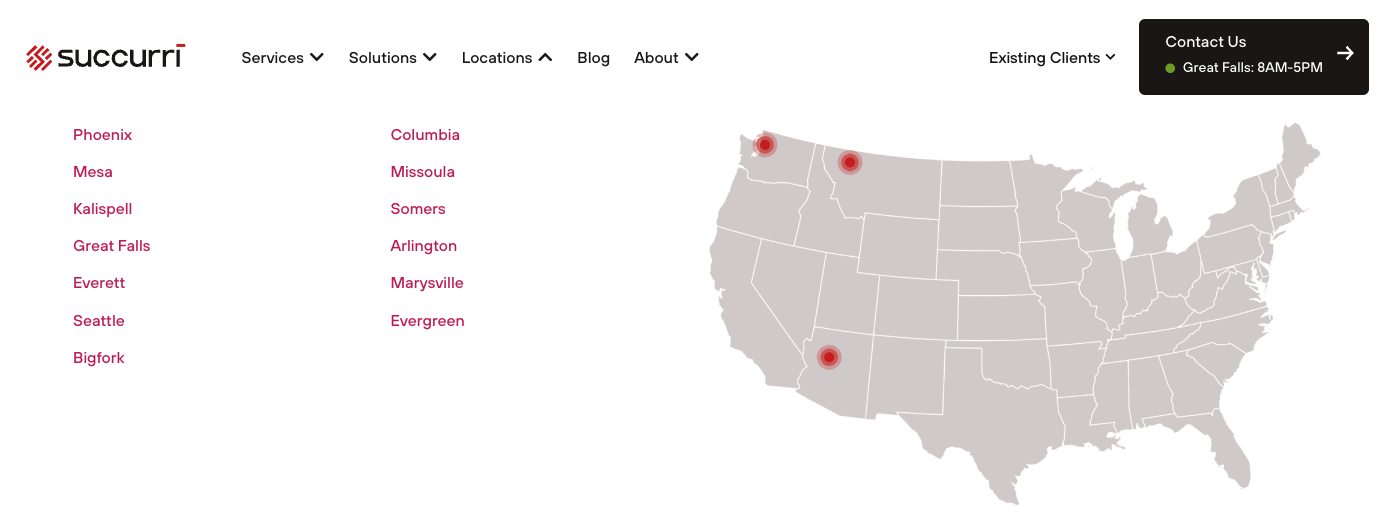Open the Marysville location link
The height and width of the screenshot is (522, 1398).
pos(427,283)
